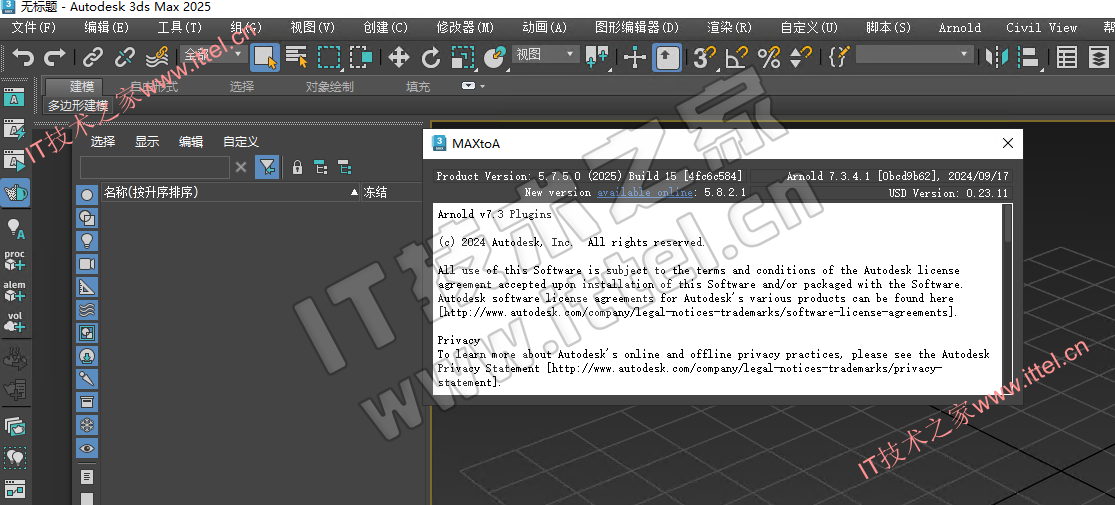Viewport: 1115px width, 505px height.
Task: Toggle Keyboard Shortcut Override button
Action: pyautogui.click(x=667, y=57)
